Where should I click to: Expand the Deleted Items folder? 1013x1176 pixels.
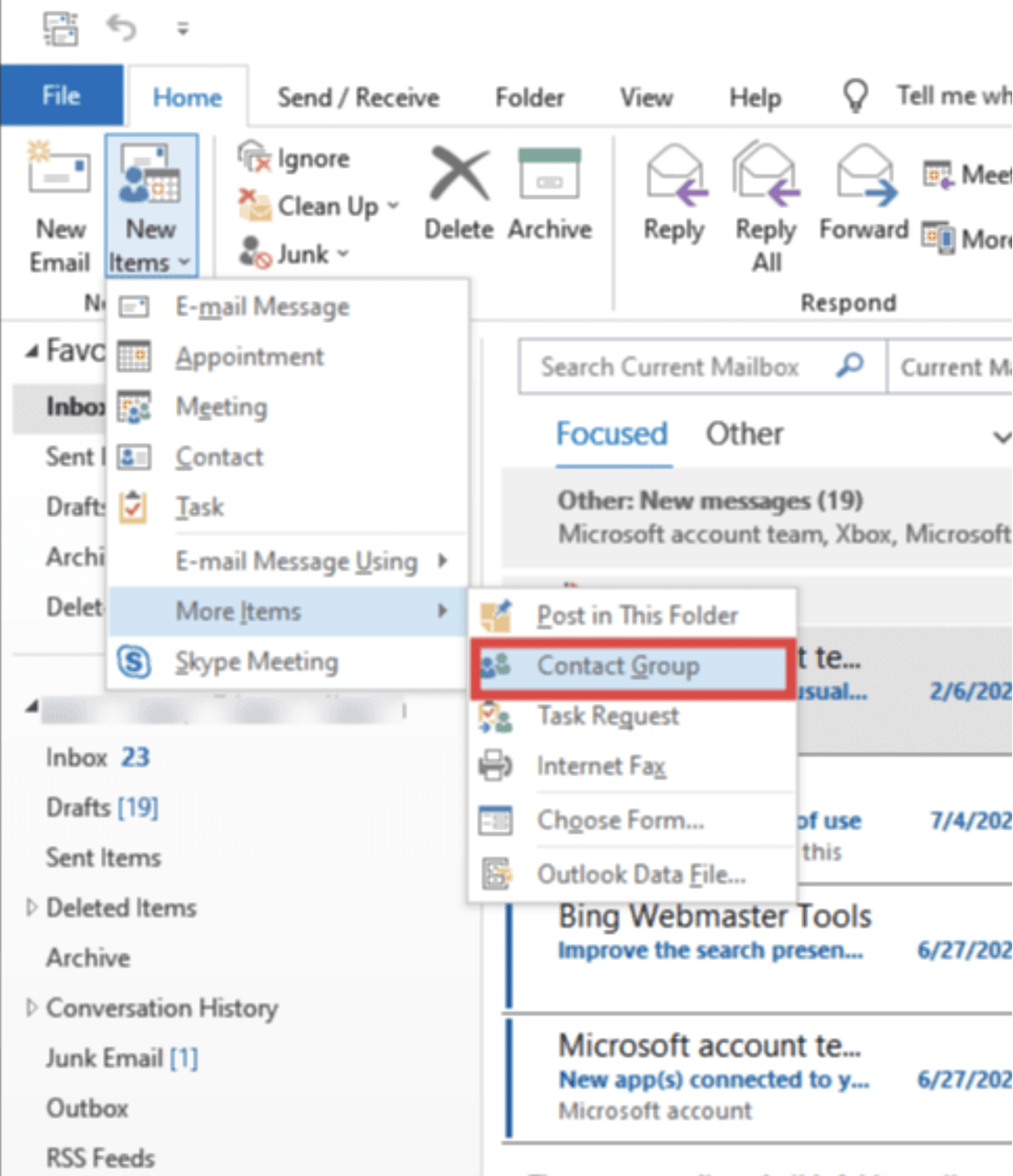[x=31, y=907]
